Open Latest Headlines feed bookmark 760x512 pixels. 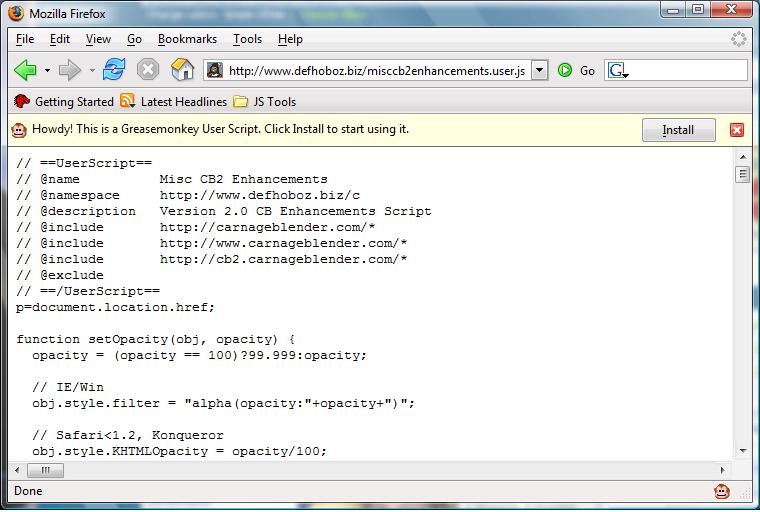tap(174, 101)
